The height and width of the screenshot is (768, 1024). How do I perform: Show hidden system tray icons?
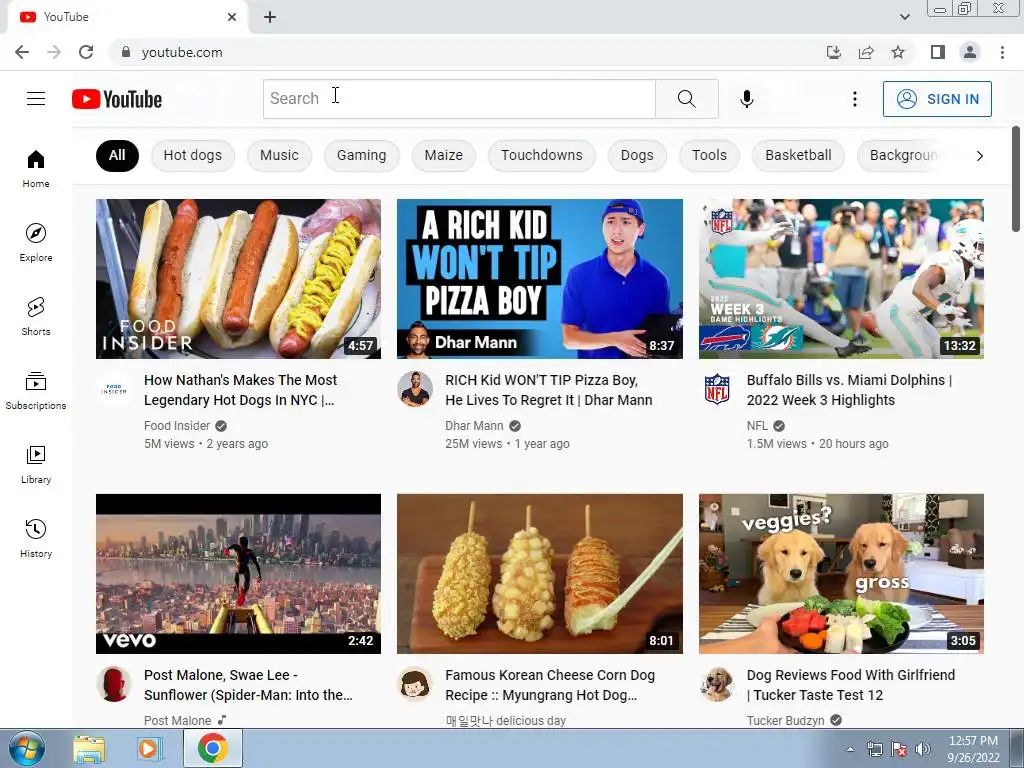[850, 749]
